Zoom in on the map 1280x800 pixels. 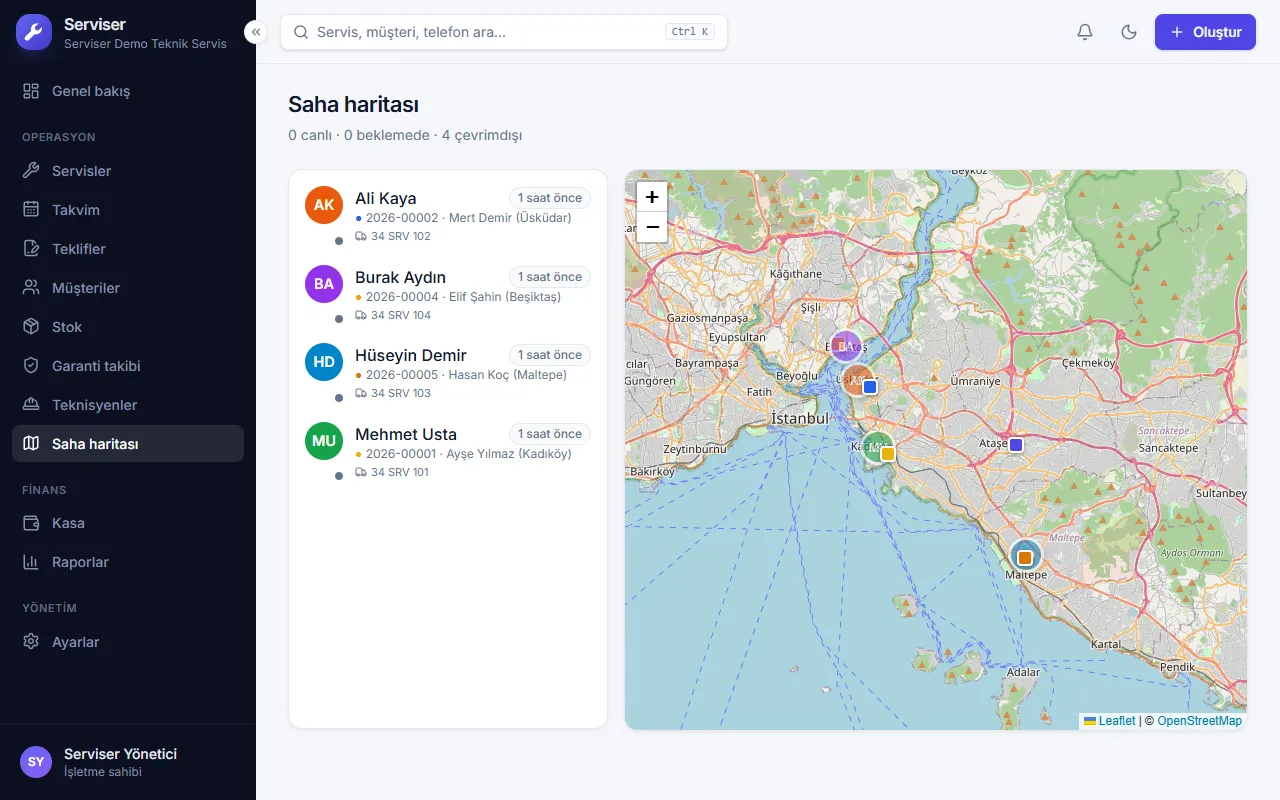(x=652, y=197)
